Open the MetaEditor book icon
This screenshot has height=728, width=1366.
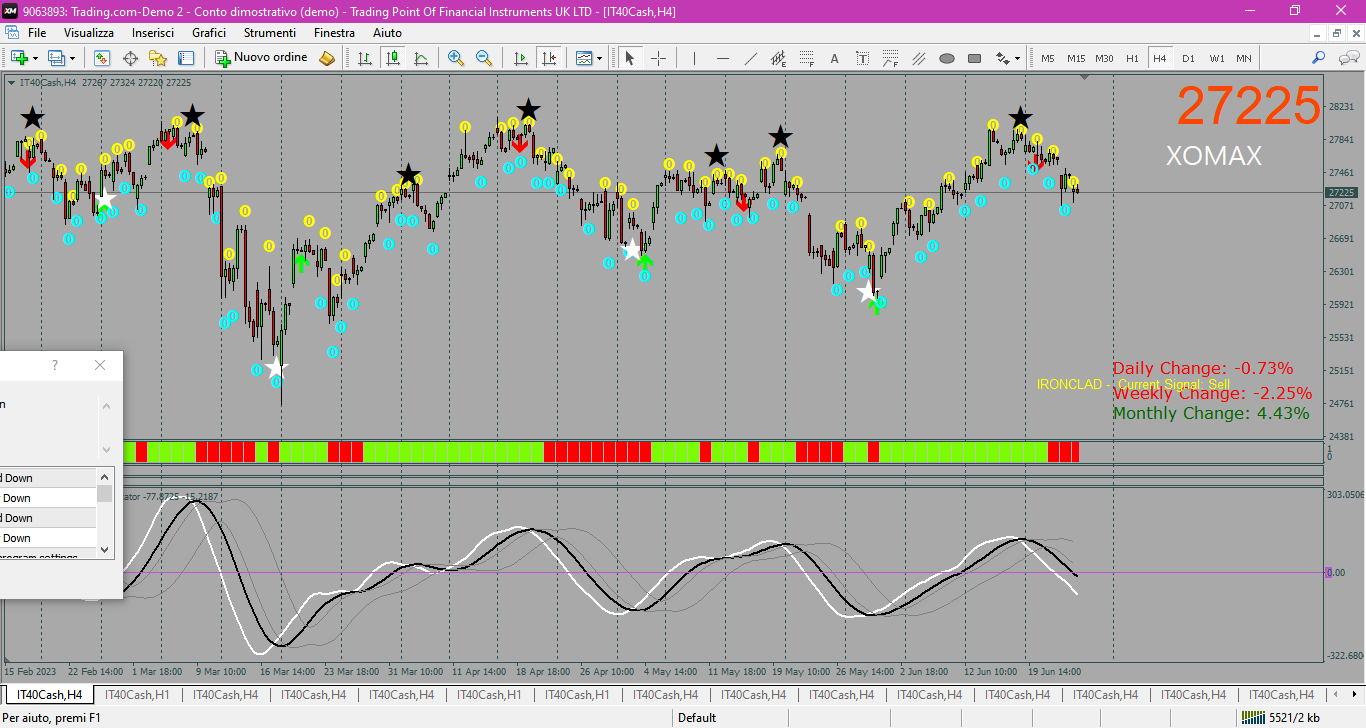tap(327, 58)
